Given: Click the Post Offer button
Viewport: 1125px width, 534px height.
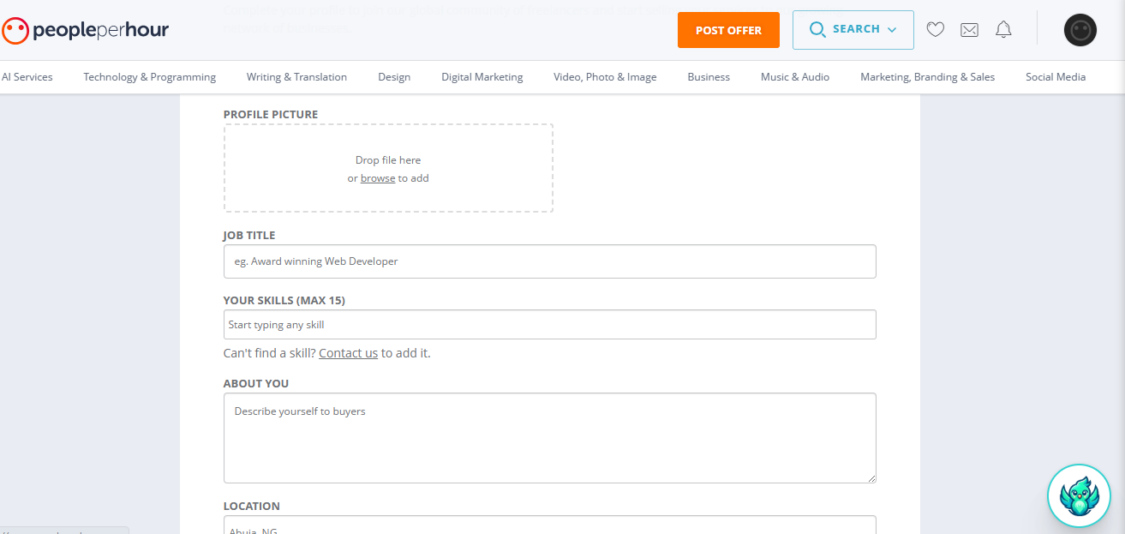Looking at the screenshot, I should pyautogui.click(x=728, y=30).
